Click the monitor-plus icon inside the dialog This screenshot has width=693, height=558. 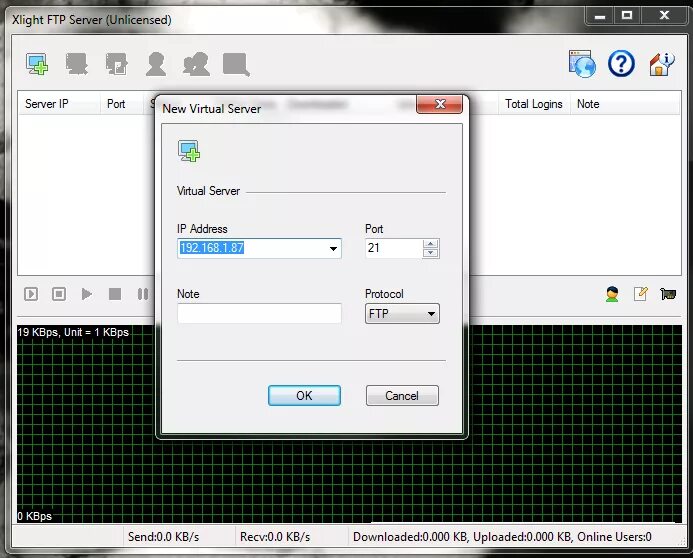pos(189,151)
